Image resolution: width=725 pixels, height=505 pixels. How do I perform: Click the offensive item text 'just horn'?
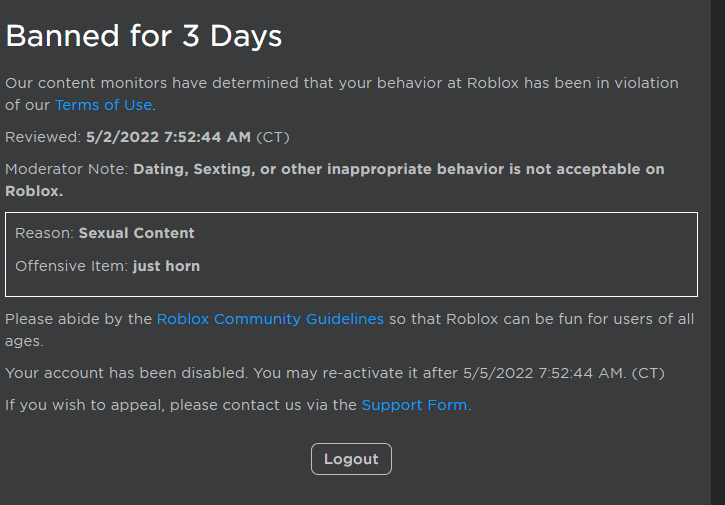coord(166,266)
